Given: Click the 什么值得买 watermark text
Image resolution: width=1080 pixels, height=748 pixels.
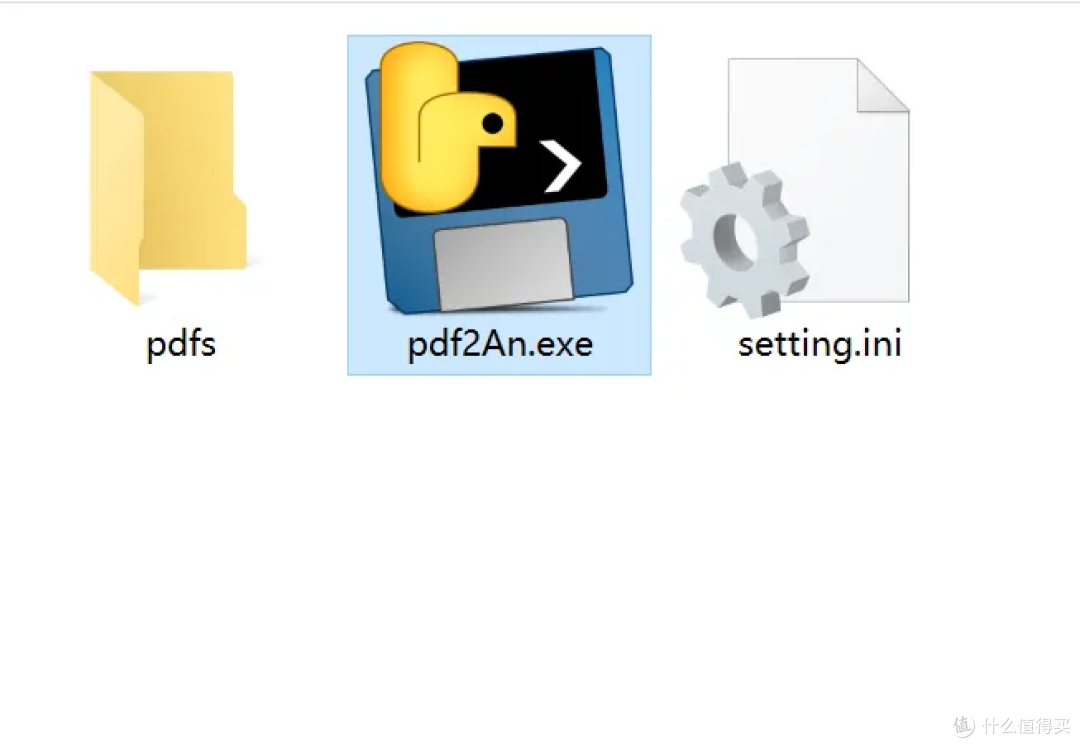Looking at the screenshot, I should 1026,725.
